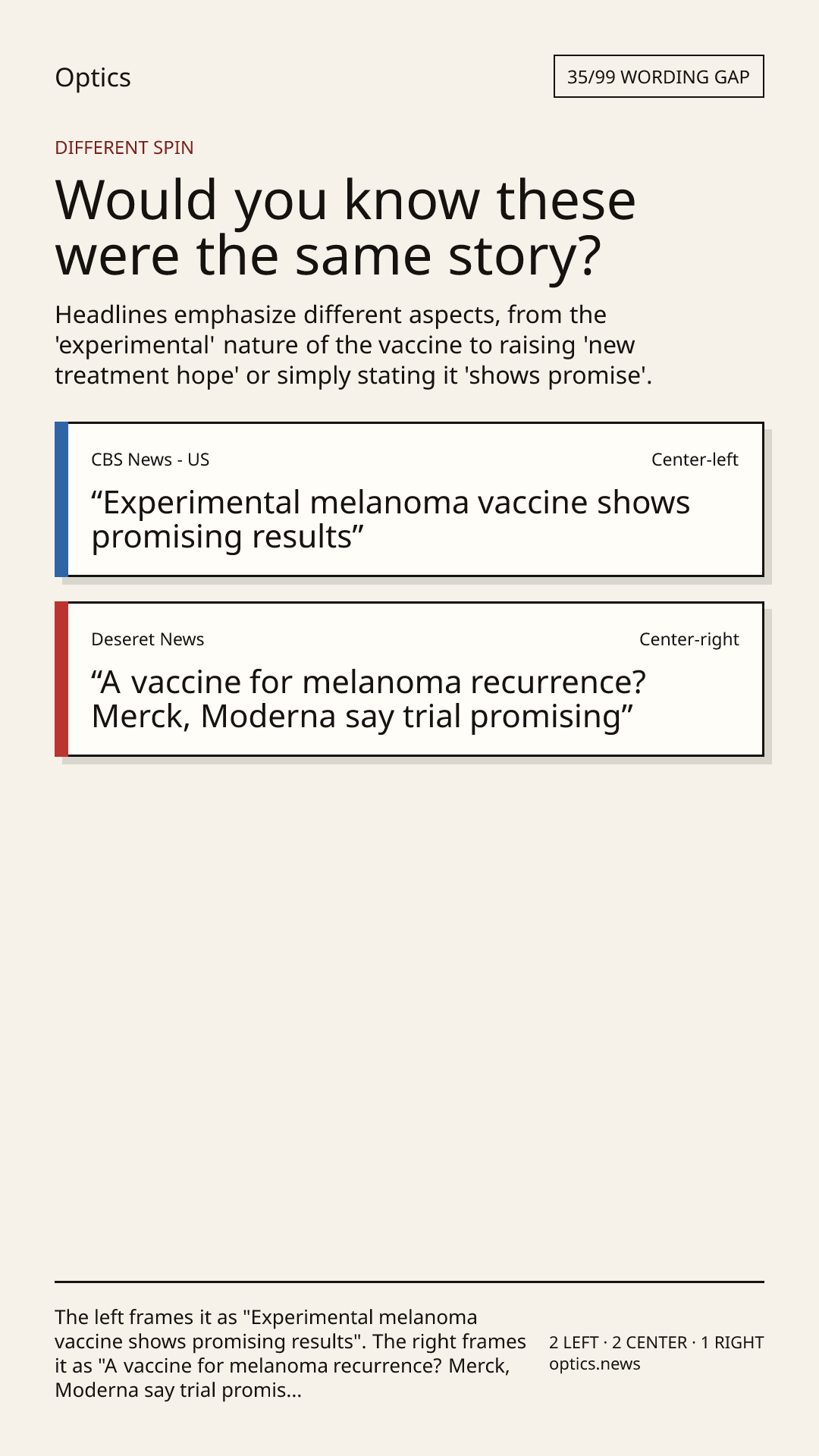Image resolution: width=819 pixels, height=1456 pixels.
Task: Click the truncated 'Moderna say trial promis…' text
Action: (x=178, y=1390)
